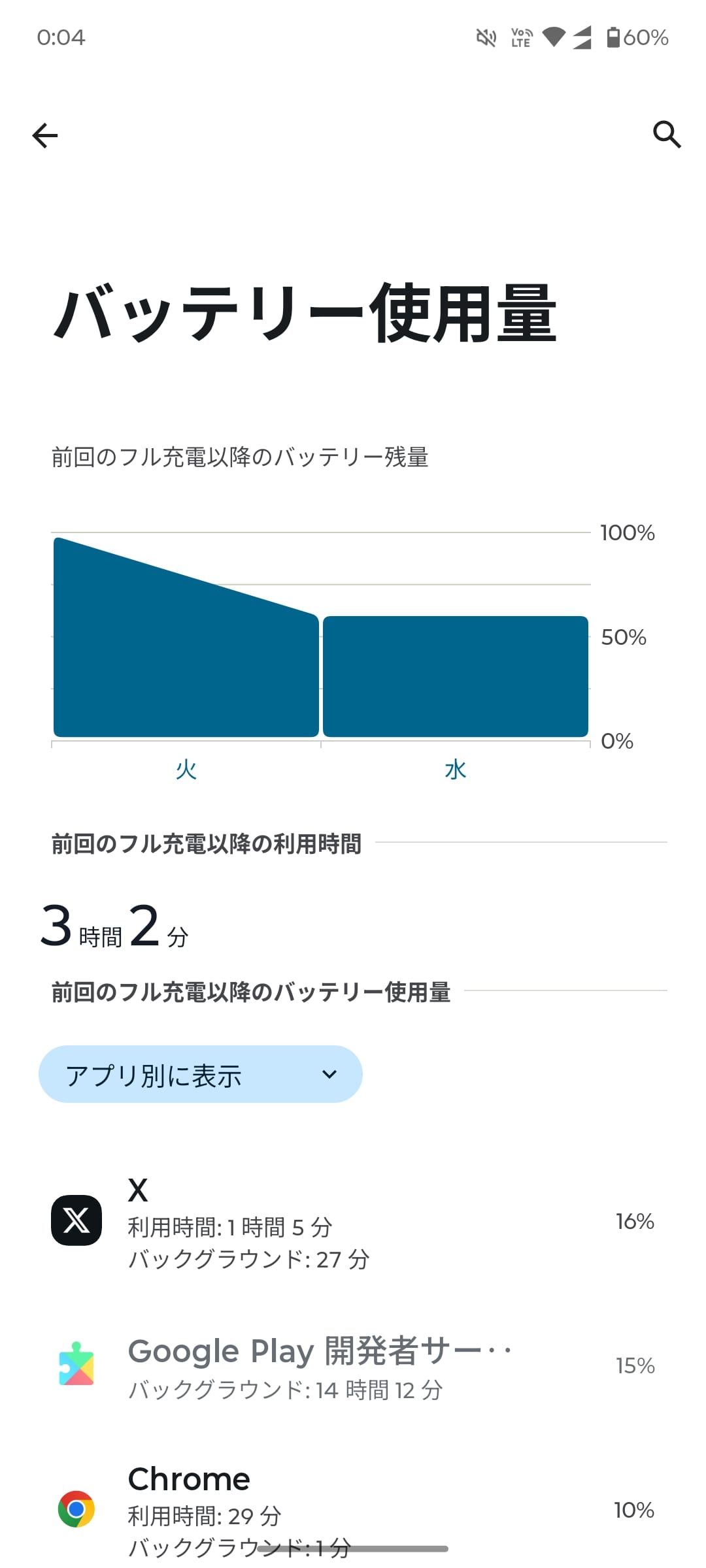Open Google Play 開発者サービス usage entry
The height and width of the screenshot is (1568, 706).
353,1365
